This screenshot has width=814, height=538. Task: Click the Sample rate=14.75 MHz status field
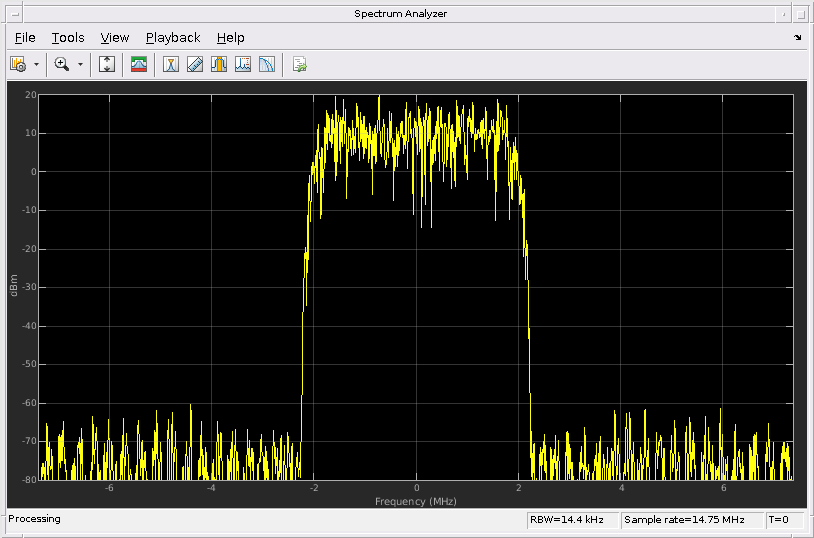pyautogui.click(x=691, y=520)
